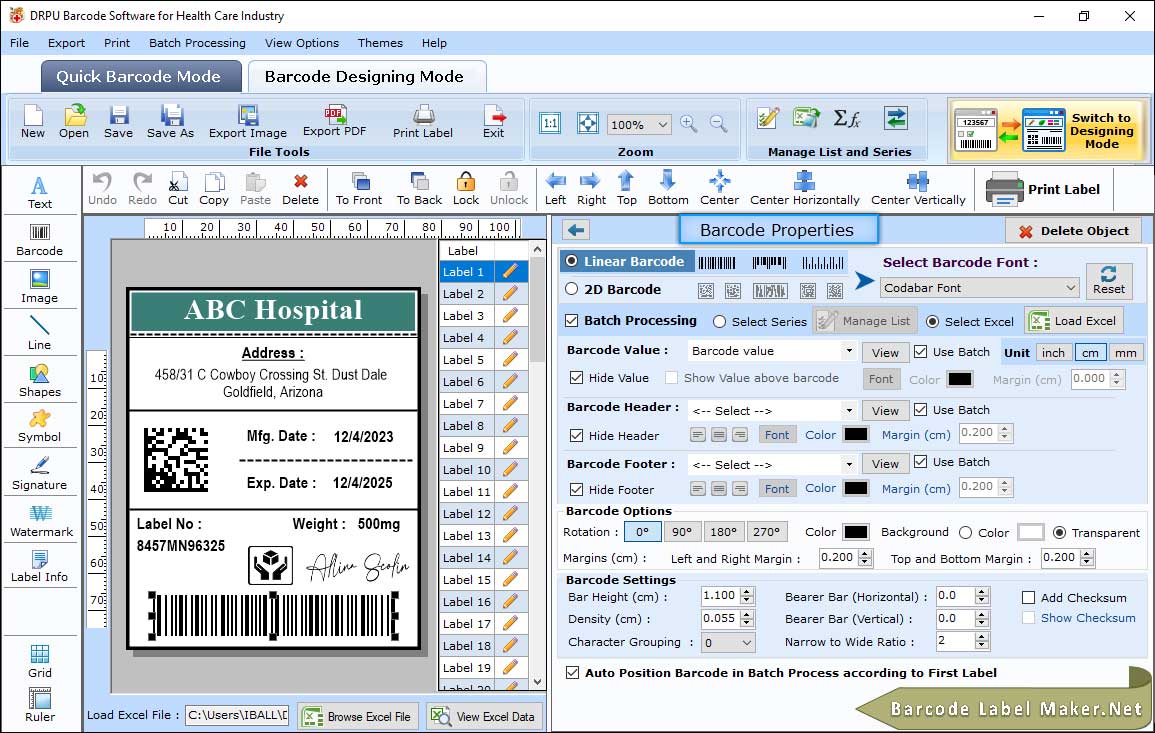1155x733 pixels.
Task: Select the Barcode tool in sidebar
Action: coord(40,240)
